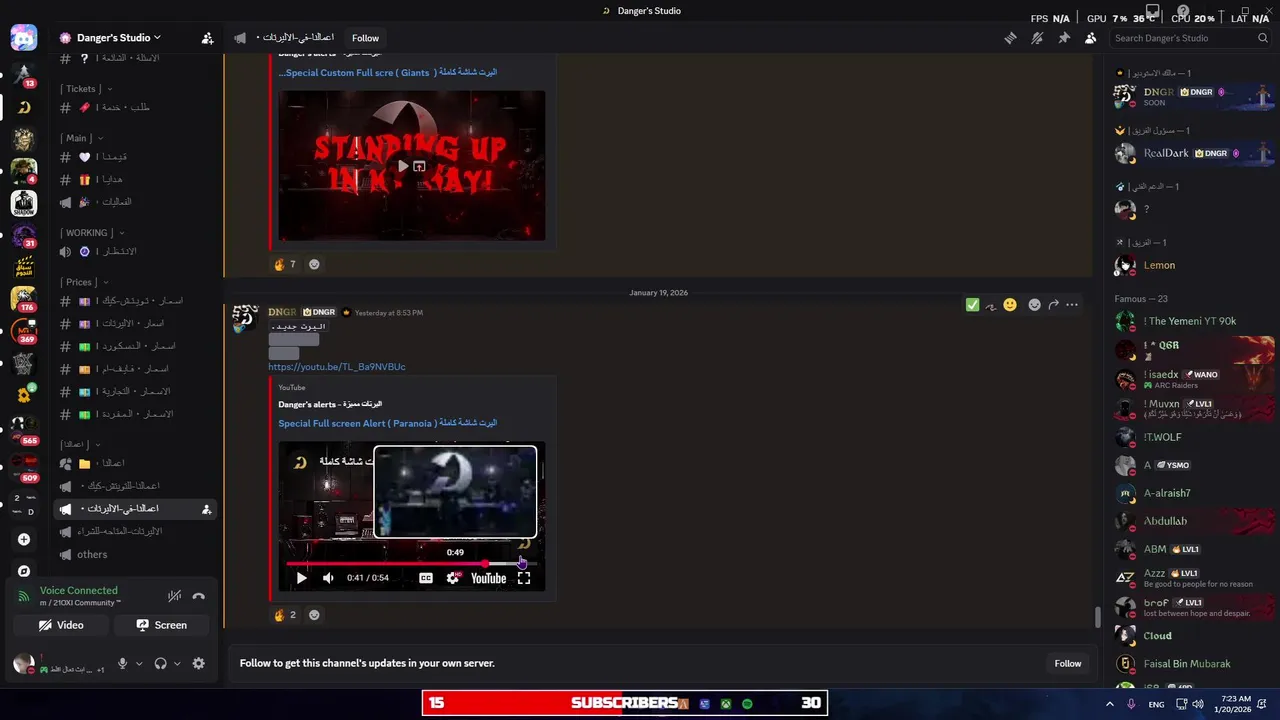This screenshot has height=720, width=1280.
Task: Click smiley emoji in message hover toolbar
Action: point(1010,305)
